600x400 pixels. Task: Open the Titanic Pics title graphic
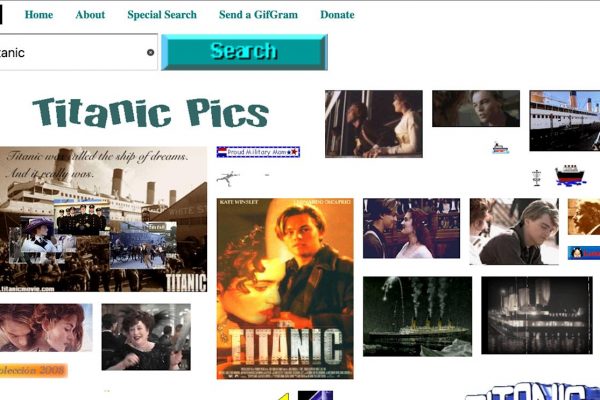pyautogui.click(x=150, y=113)
